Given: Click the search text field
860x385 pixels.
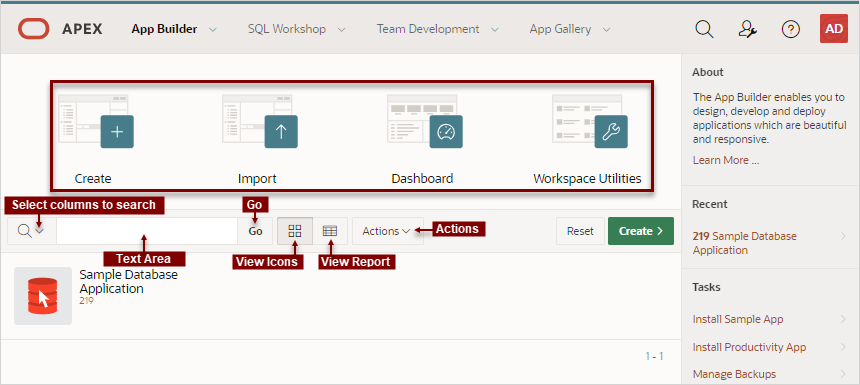Looking at the screenshot, I should [147, 231].
